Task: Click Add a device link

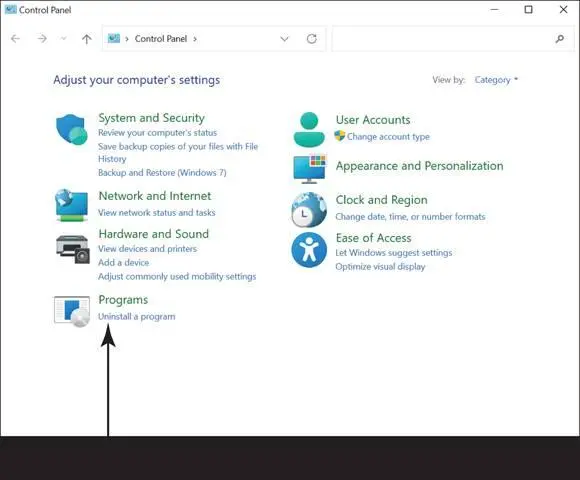Action: (x=124, y=263)
